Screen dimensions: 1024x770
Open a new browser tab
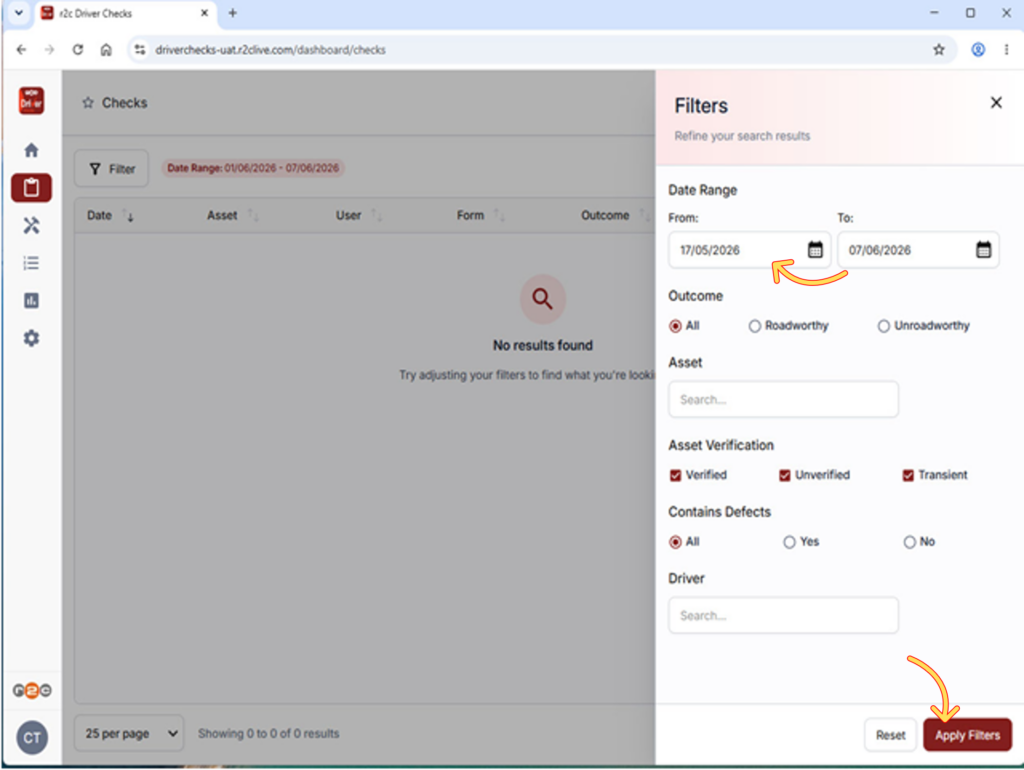point(232,13)
